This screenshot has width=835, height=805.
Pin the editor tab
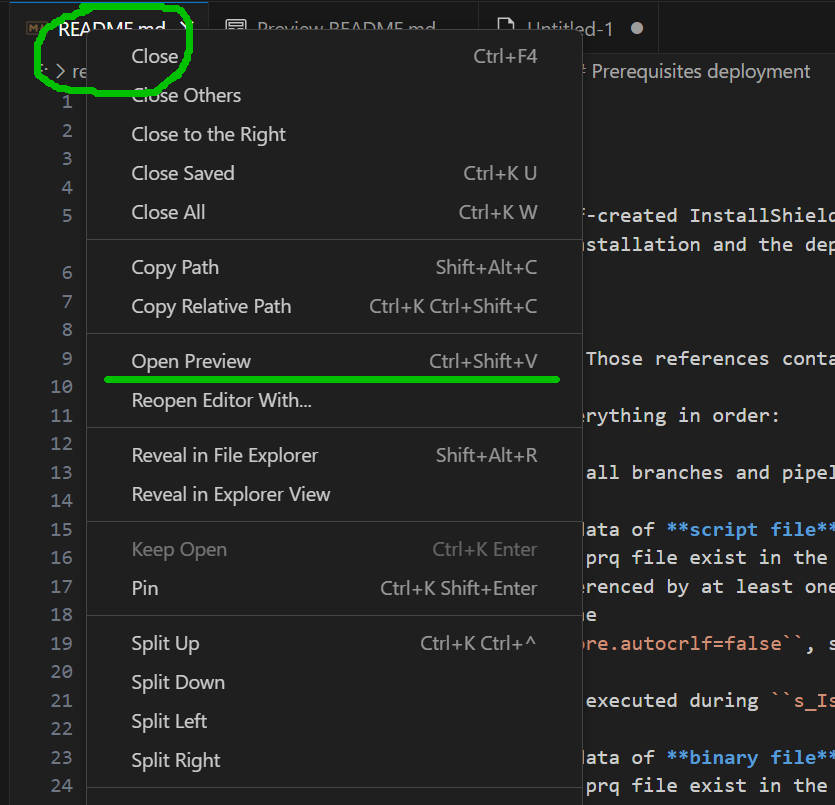click(x=334, y=588)
